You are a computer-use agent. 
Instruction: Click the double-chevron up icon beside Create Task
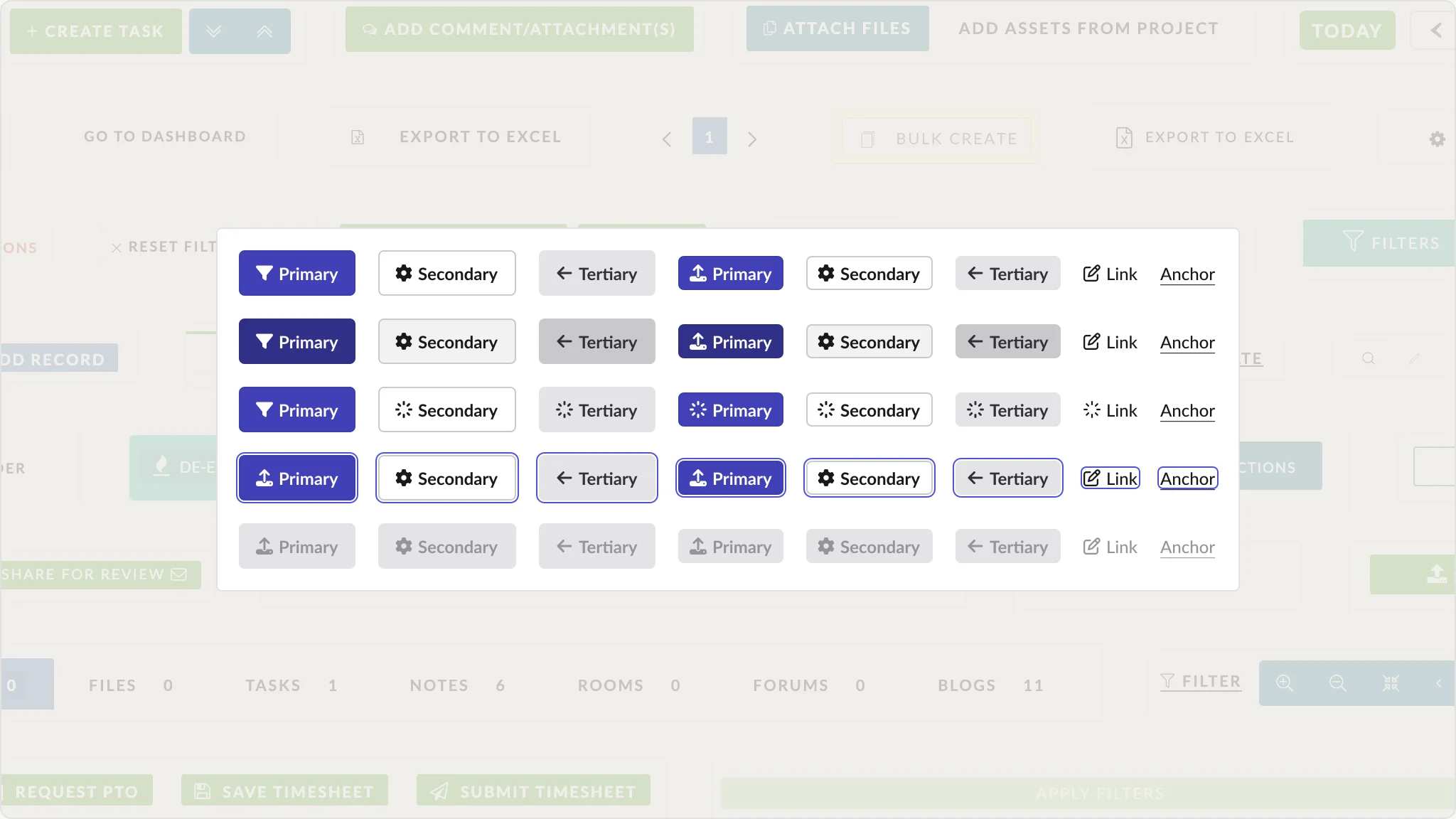pos(264,31)
